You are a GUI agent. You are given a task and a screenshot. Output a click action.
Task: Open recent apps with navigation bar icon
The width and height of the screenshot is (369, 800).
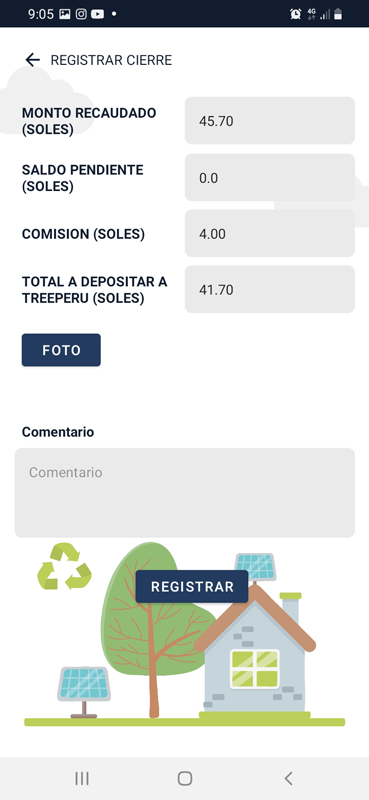tap(82, 778)
